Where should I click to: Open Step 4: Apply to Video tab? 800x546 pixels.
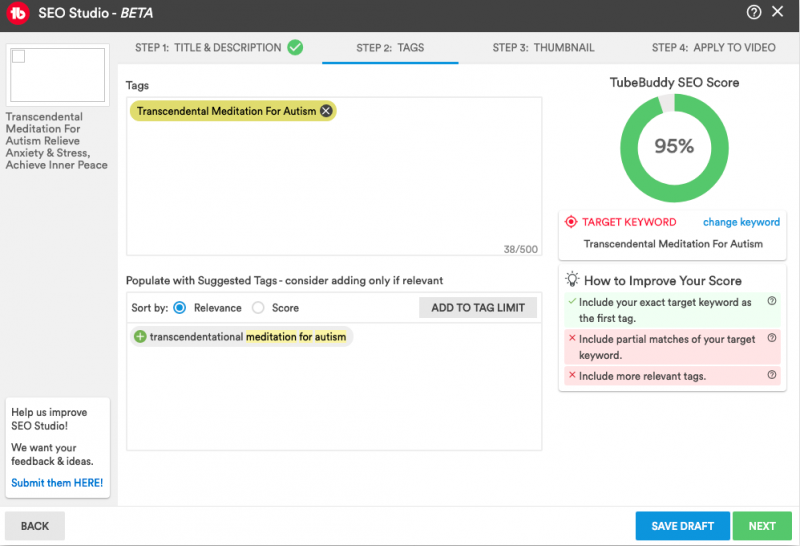(712, 47)
